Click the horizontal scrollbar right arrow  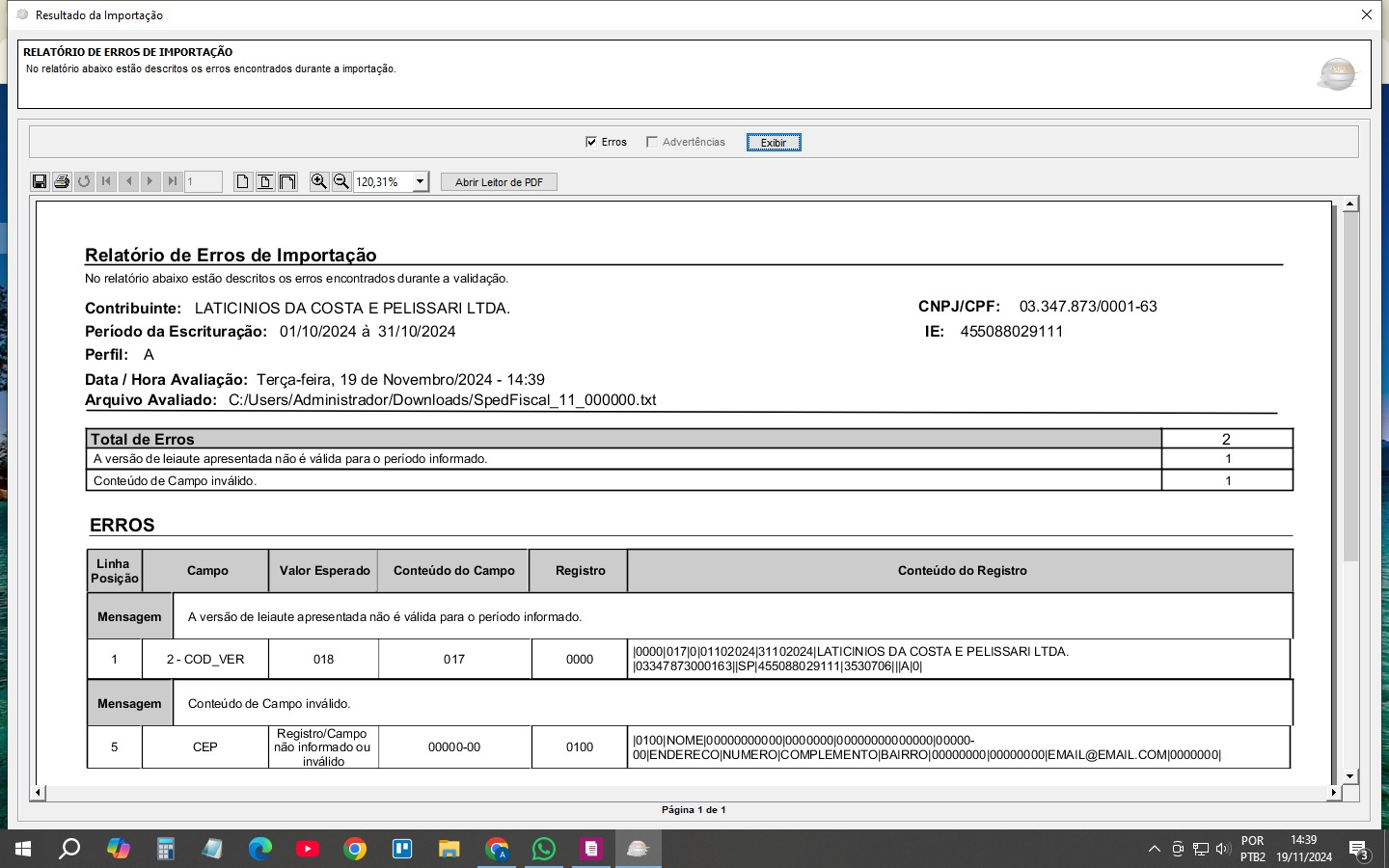[x=1333, y=792]
